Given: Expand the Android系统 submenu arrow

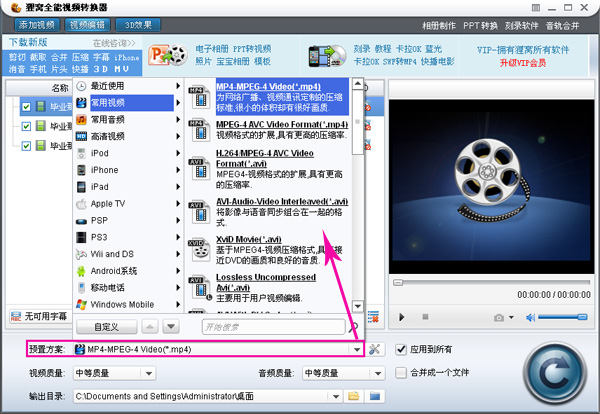Looking at the screenshot, I should pyautogui.click(x=178, y=271).
